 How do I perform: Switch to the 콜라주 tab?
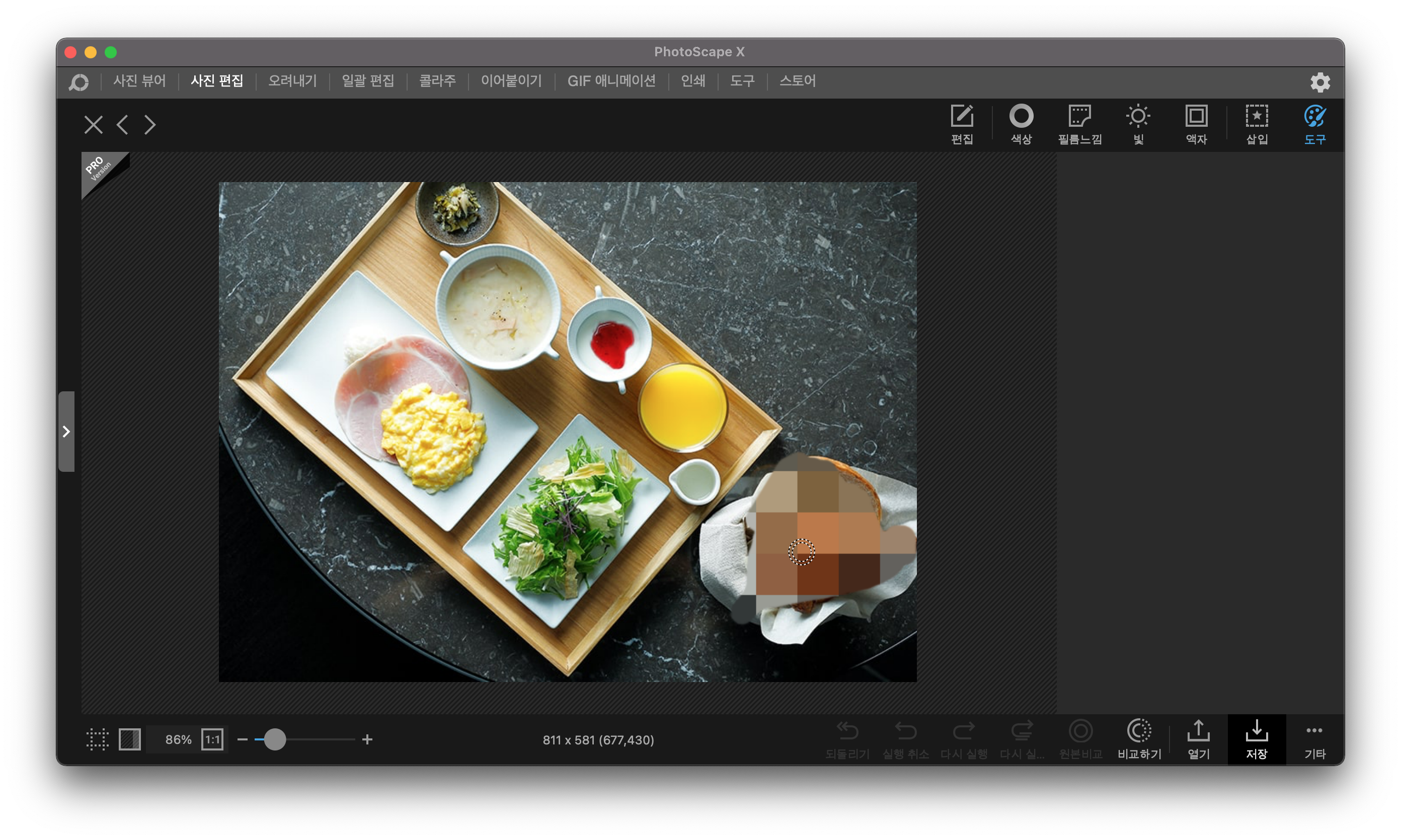point(437,81)
